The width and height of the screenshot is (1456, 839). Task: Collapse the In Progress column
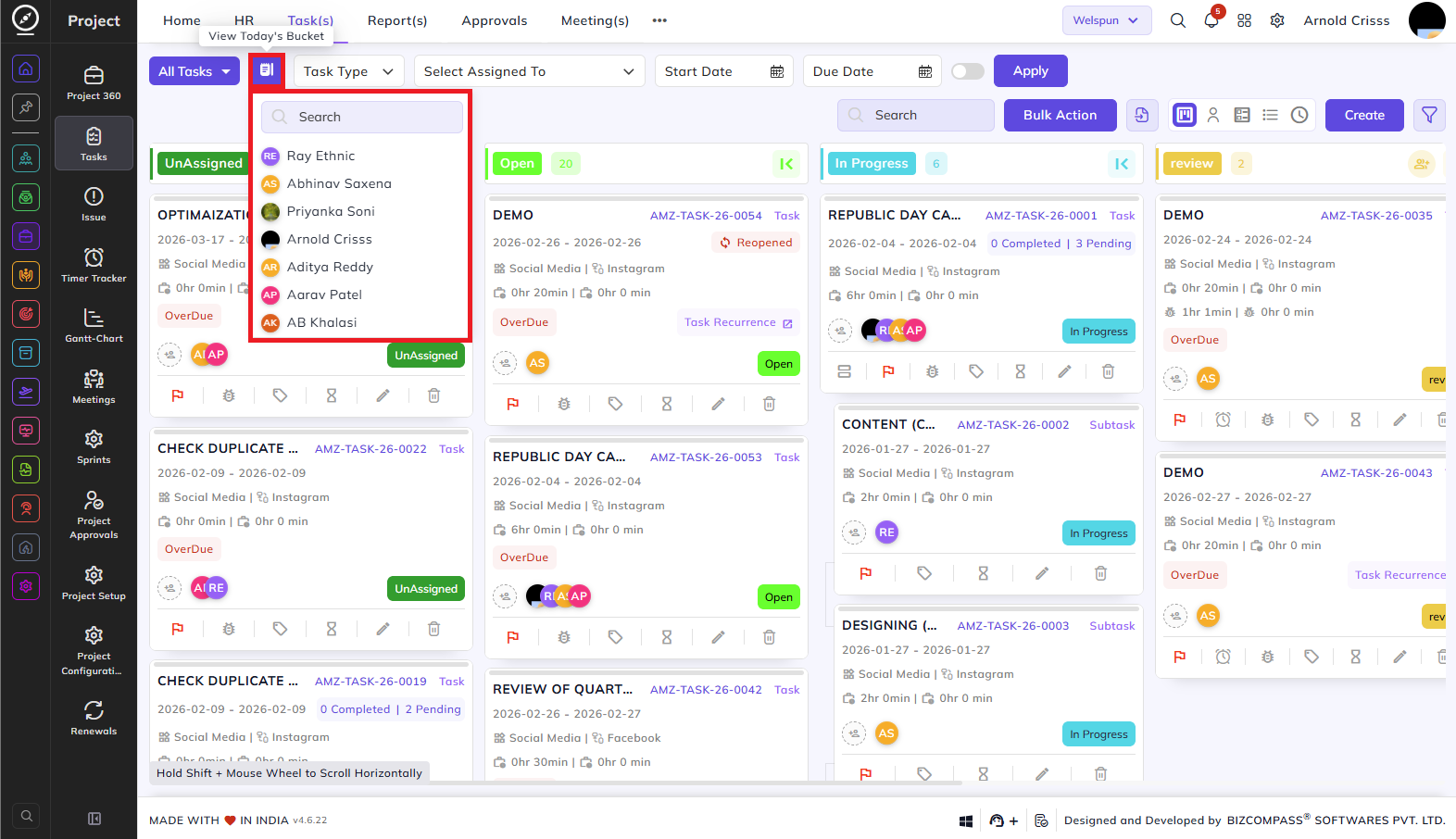[x=1122, y=164]
